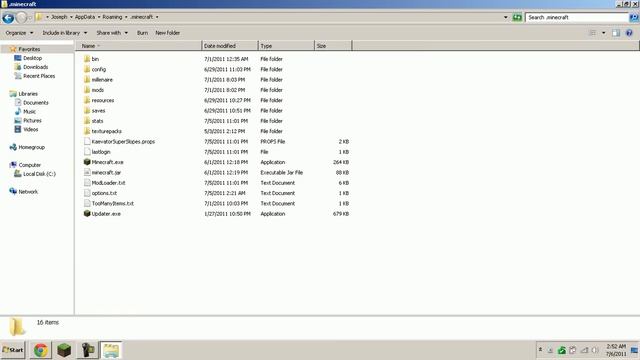Click the change view icon
640x360 pixels.
pos(593,33)
